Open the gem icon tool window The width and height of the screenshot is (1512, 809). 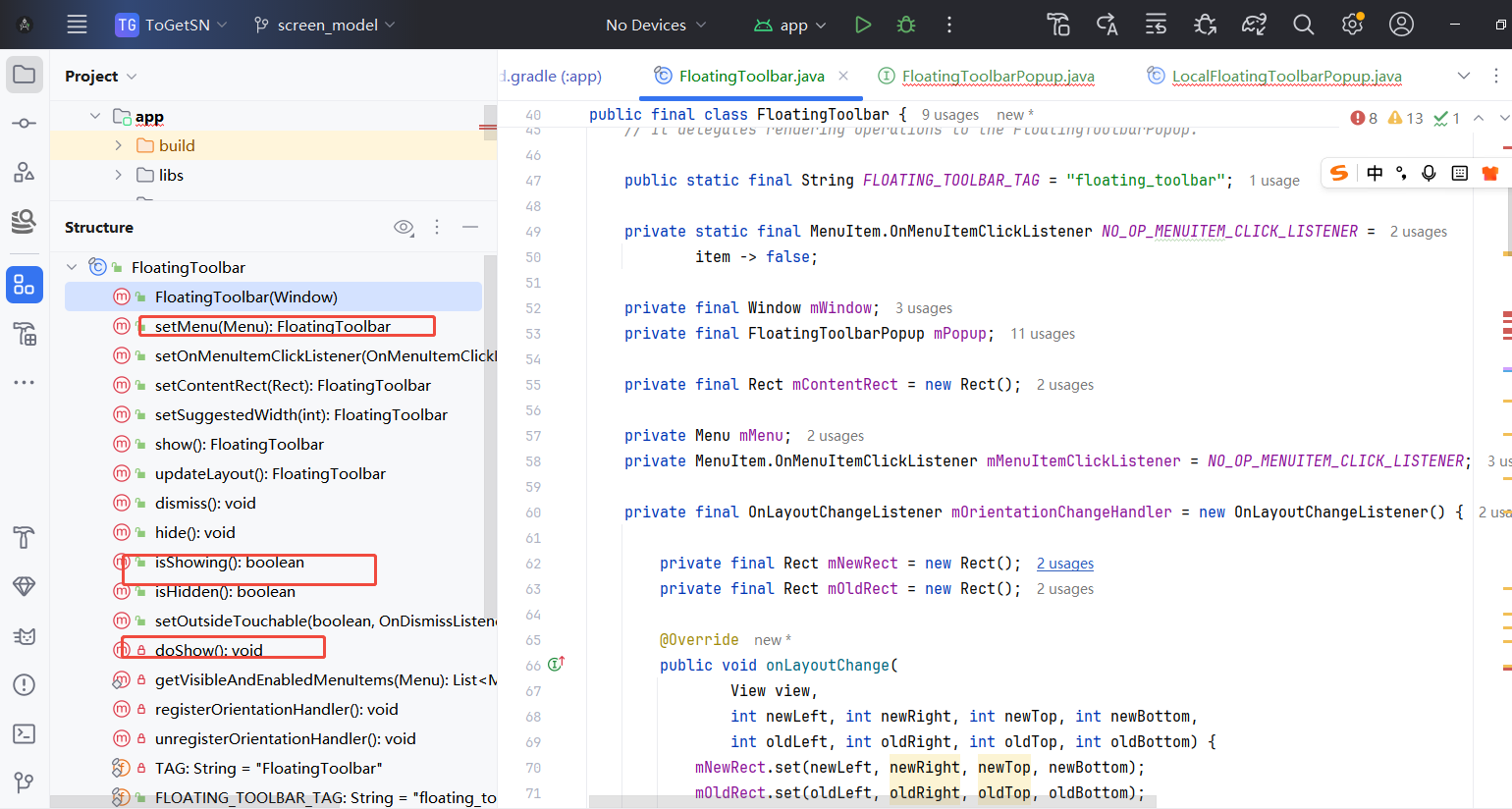point(25,586)
